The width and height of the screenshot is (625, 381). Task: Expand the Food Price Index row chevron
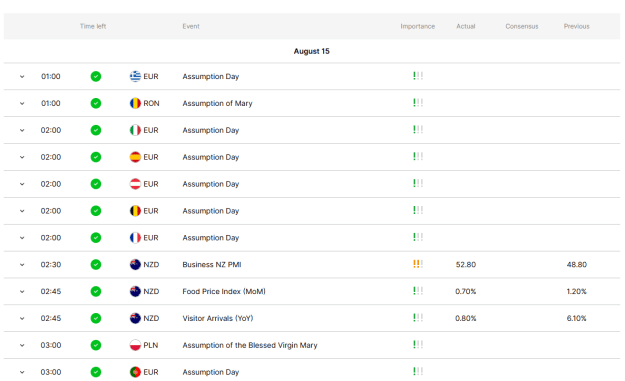22,292
